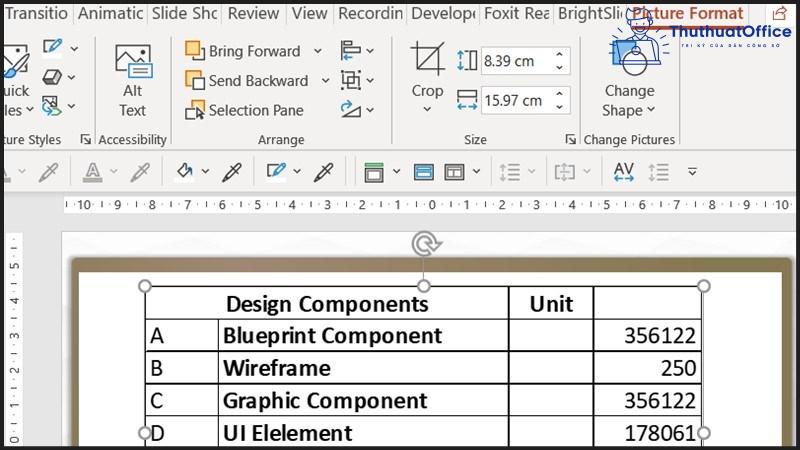Click the Blueprint Component cell

[363, 336]
